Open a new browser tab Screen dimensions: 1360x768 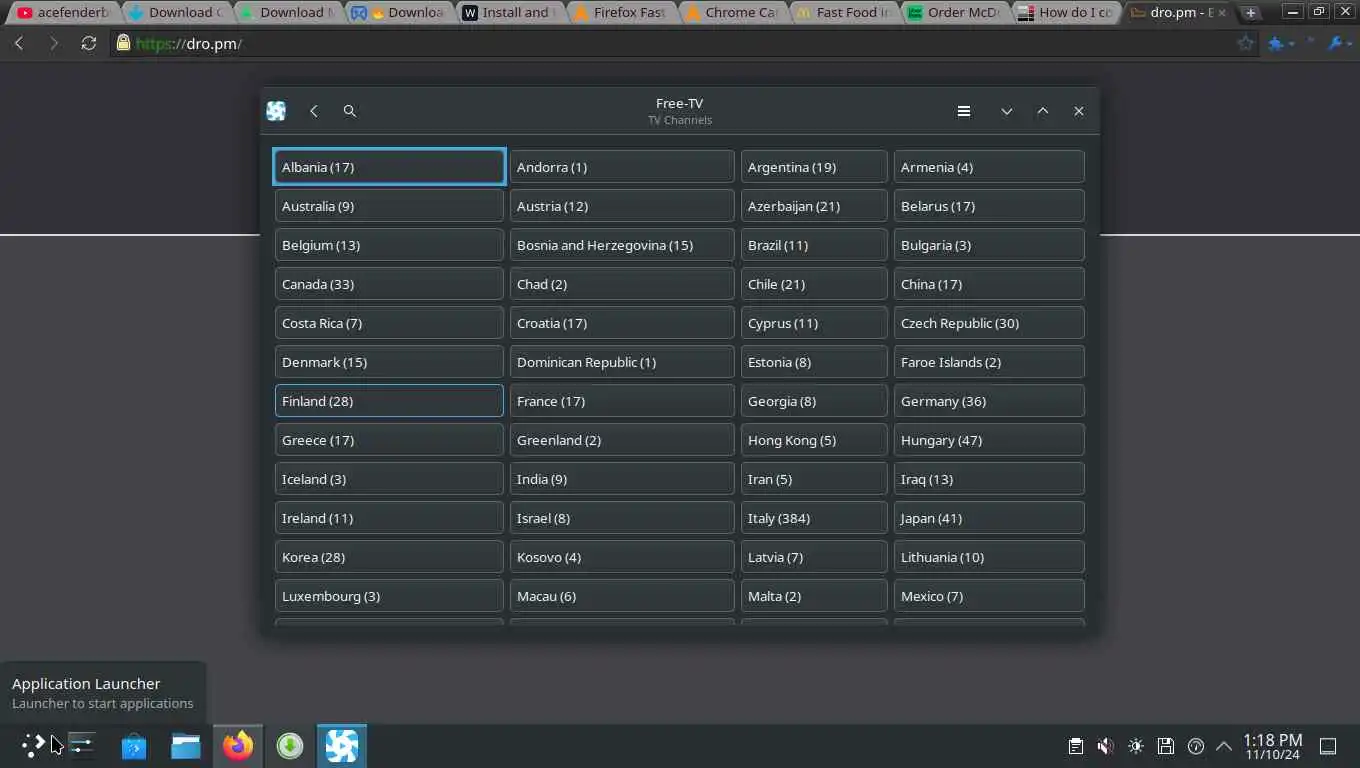[1250, 13]
